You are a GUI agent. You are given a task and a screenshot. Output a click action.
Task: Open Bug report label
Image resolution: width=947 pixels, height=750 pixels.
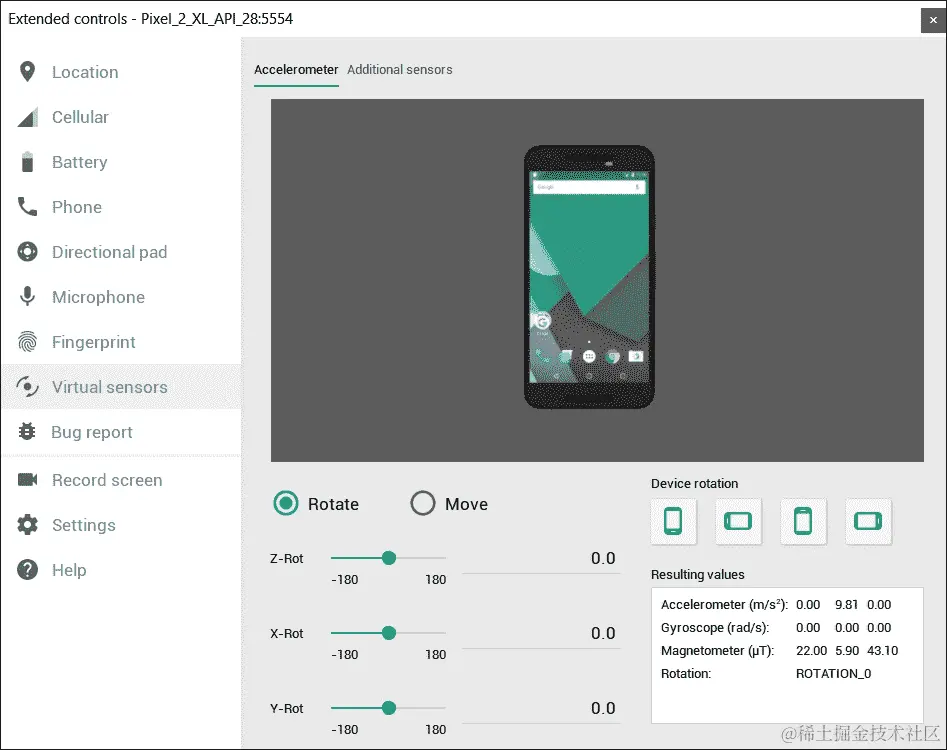pyautogui.click(x=92, y=432)
